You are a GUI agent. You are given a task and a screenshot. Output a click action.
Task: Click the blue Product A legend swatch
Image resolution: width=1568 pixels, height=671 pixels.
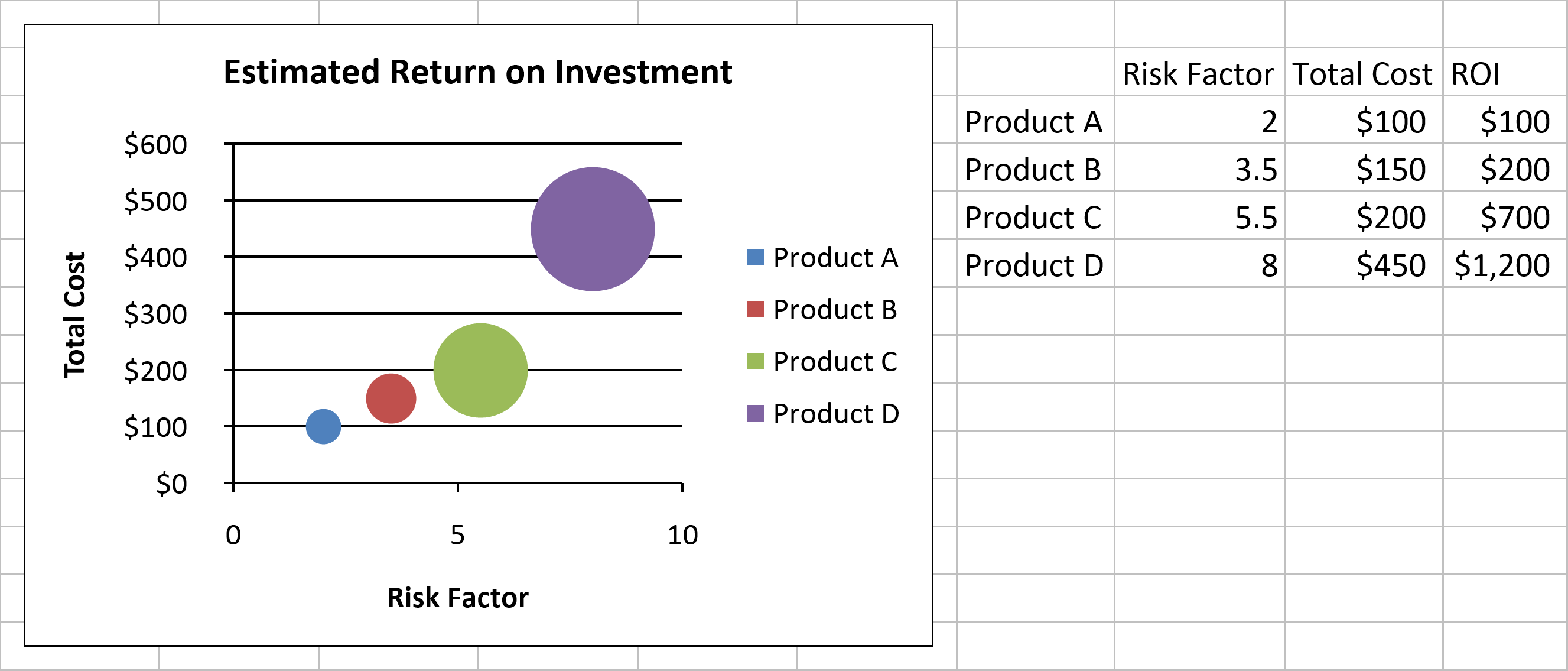tap(755, 258)
